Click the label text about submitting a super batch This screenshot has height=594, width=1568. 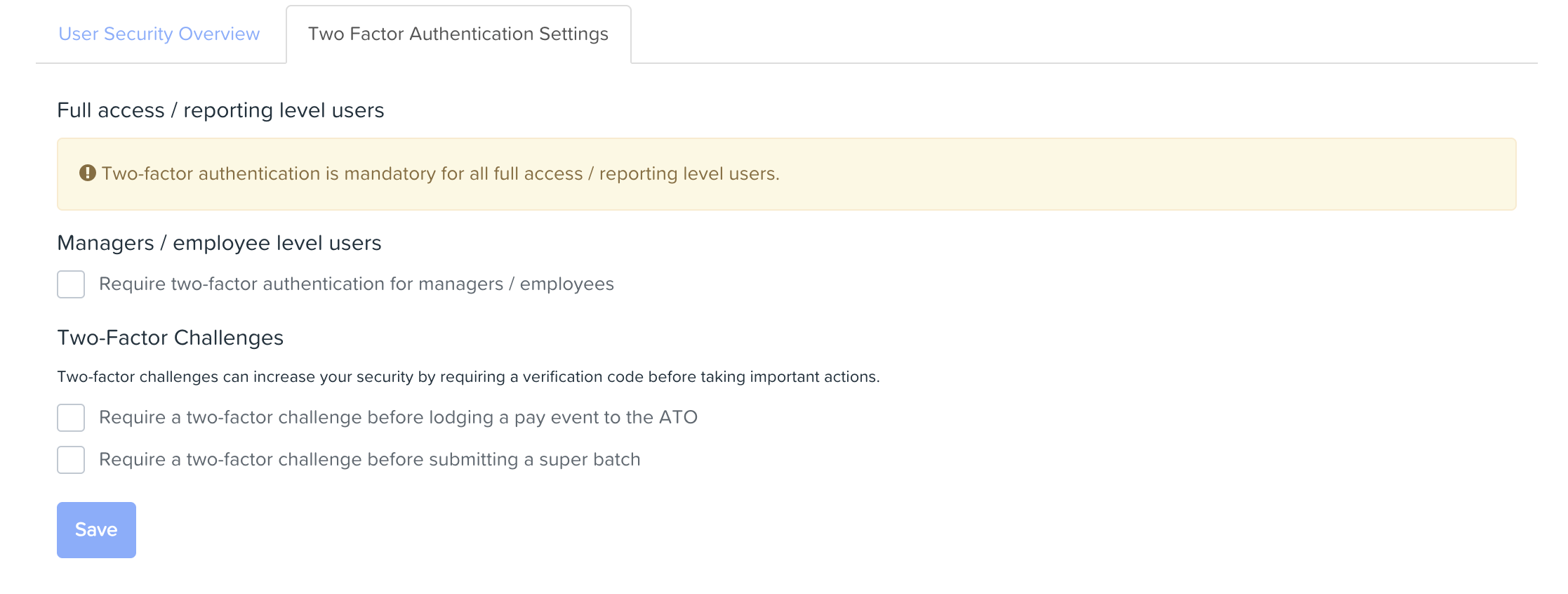point(369,460)
